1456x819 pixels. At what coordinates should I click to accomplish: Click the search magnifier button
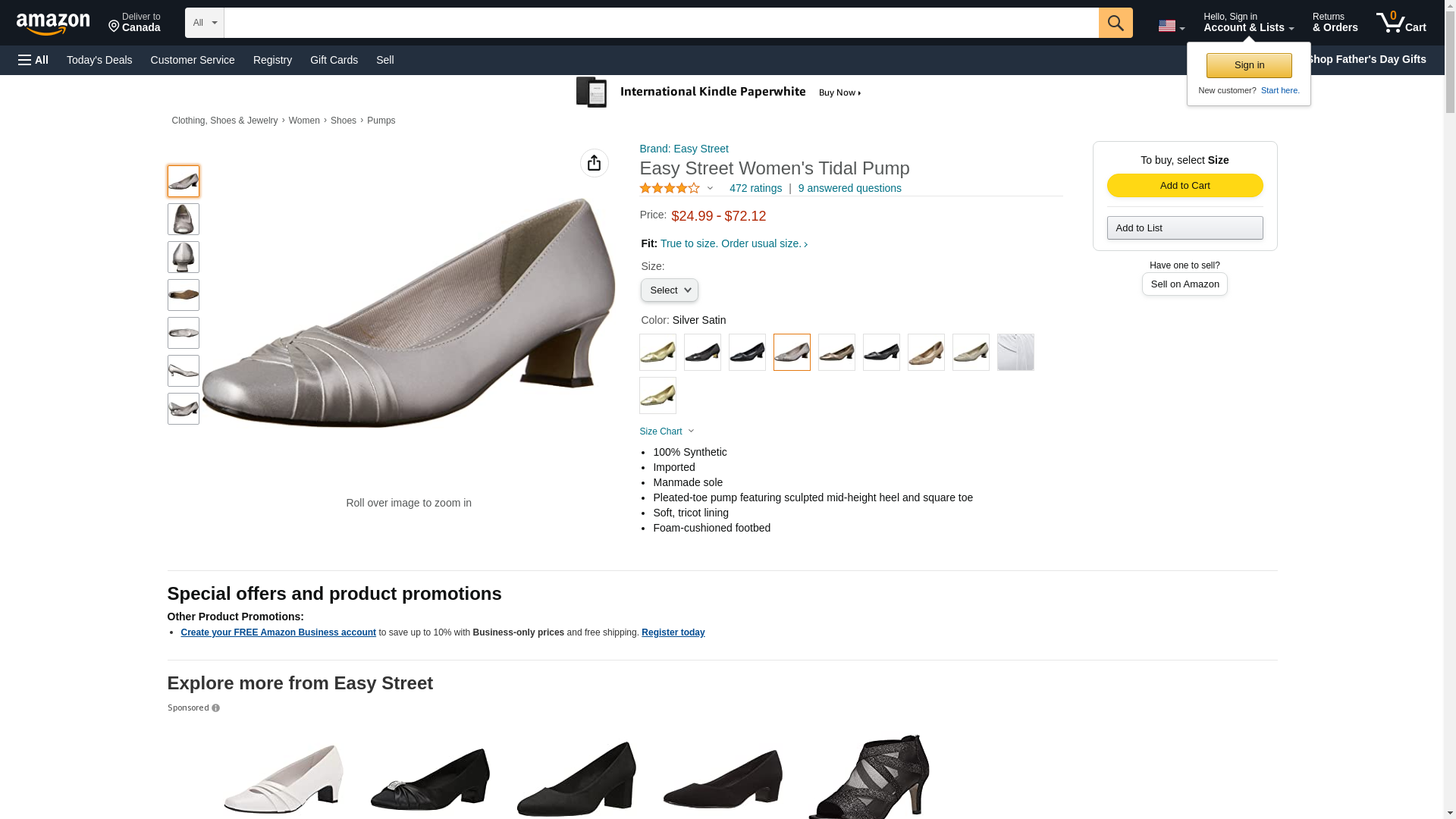(x=1115, y=23)
